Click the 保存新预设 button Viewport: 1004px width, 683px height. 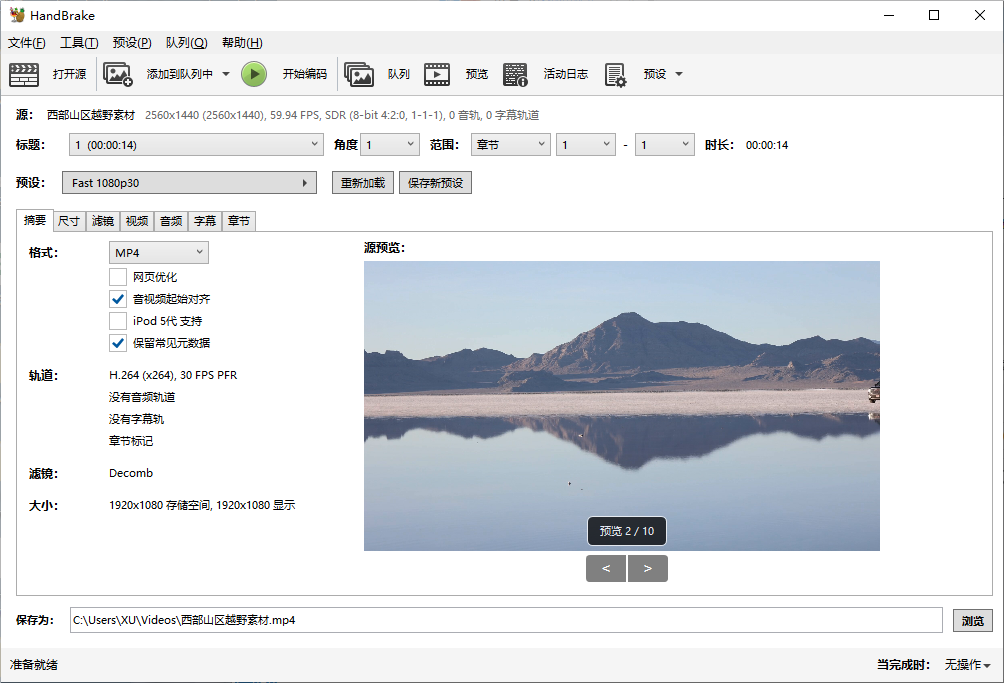[435, 183]
